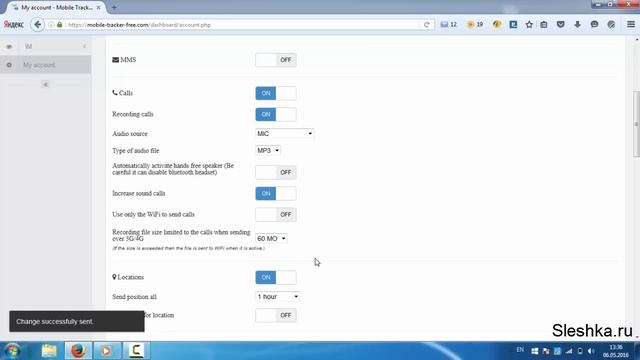Open the bookmarks list clipboard icon
The image size is (640, 360).
544,24
